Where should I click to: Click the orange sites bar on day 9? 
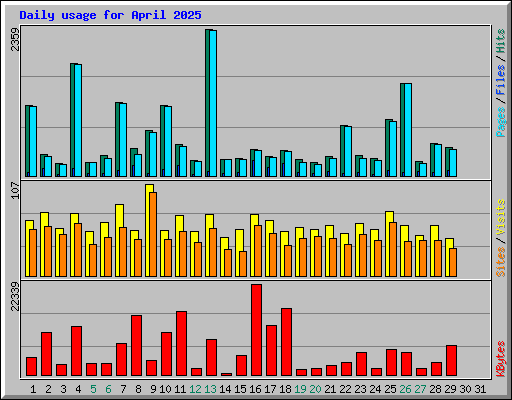pos(153,234)
